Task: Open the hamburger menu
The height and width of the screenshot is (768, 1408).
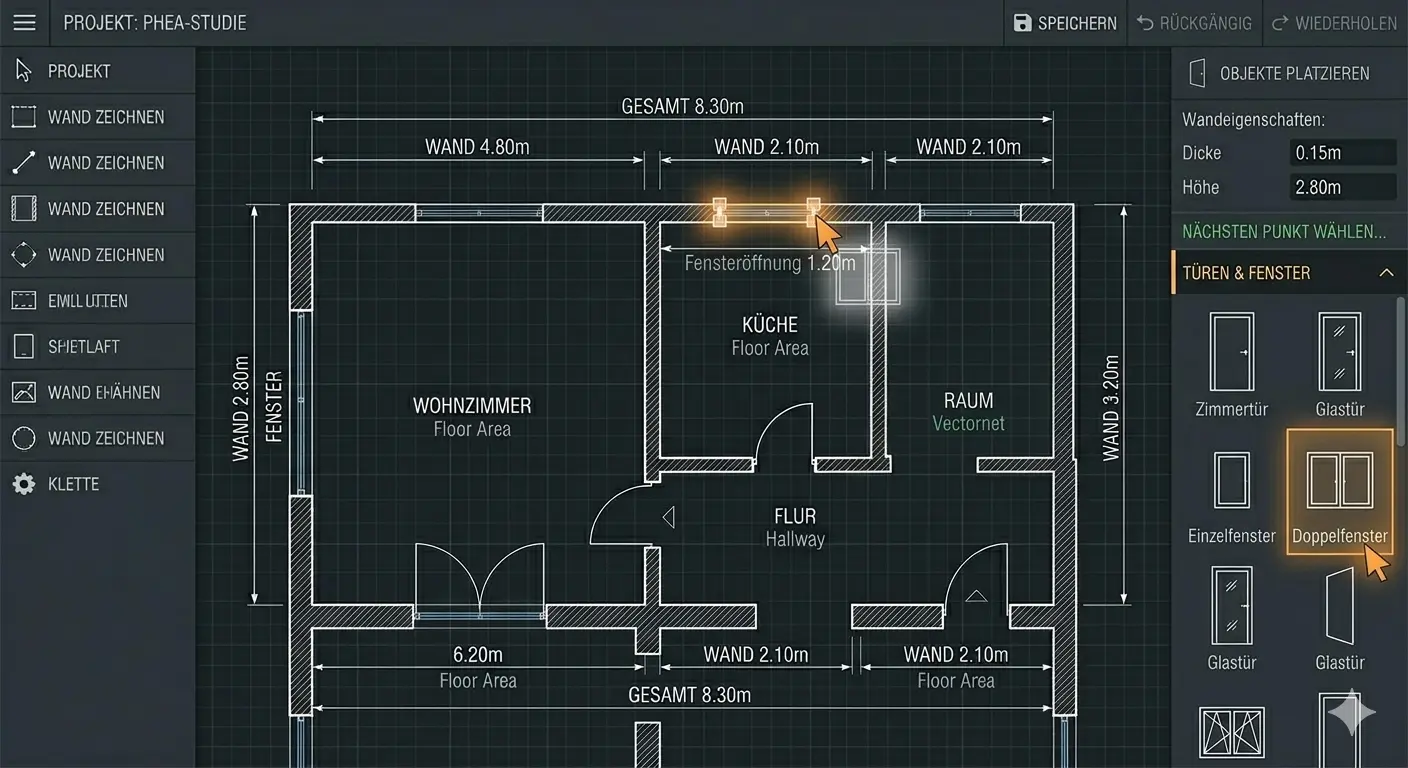Action: [x=24, y=22]
